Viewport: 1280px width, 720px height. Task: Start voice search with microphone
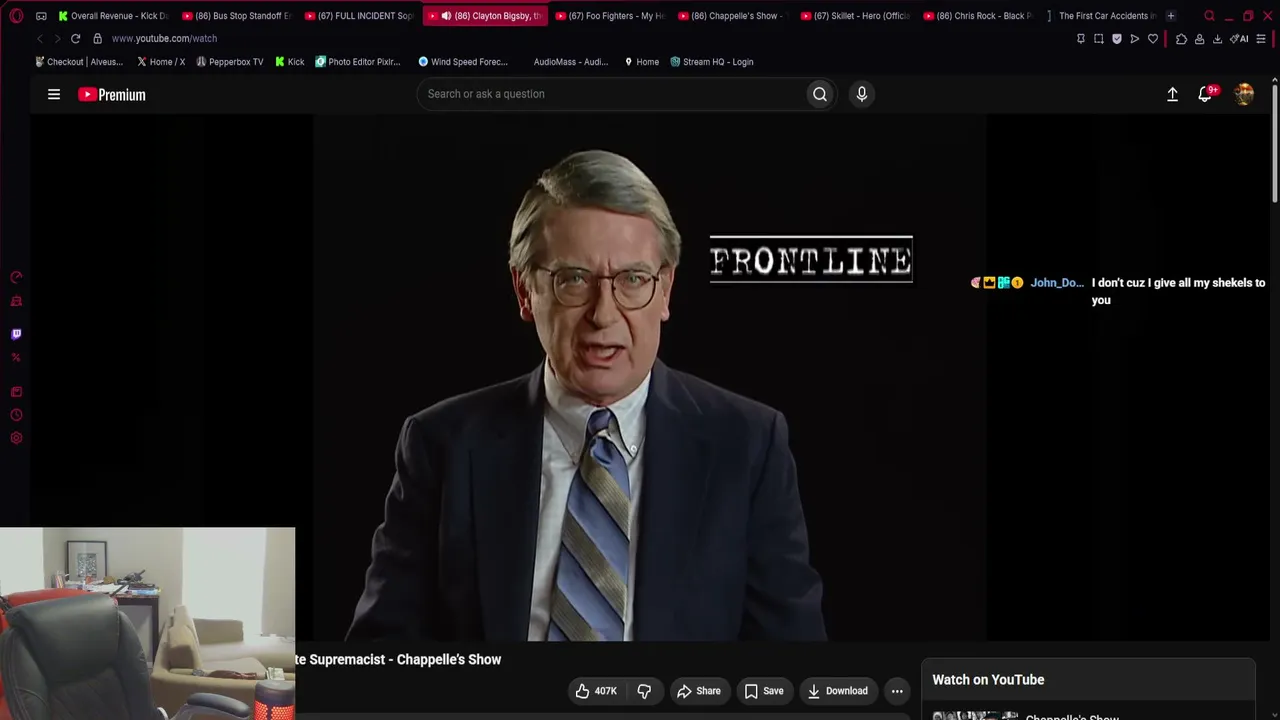(x=862, y=94)
